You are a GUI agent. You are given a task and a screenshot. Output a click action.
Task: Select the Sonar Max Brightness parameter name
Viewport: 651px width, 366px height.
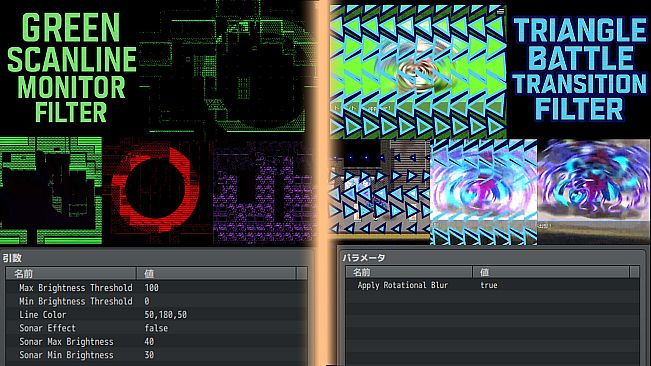(x=66, y=342)
